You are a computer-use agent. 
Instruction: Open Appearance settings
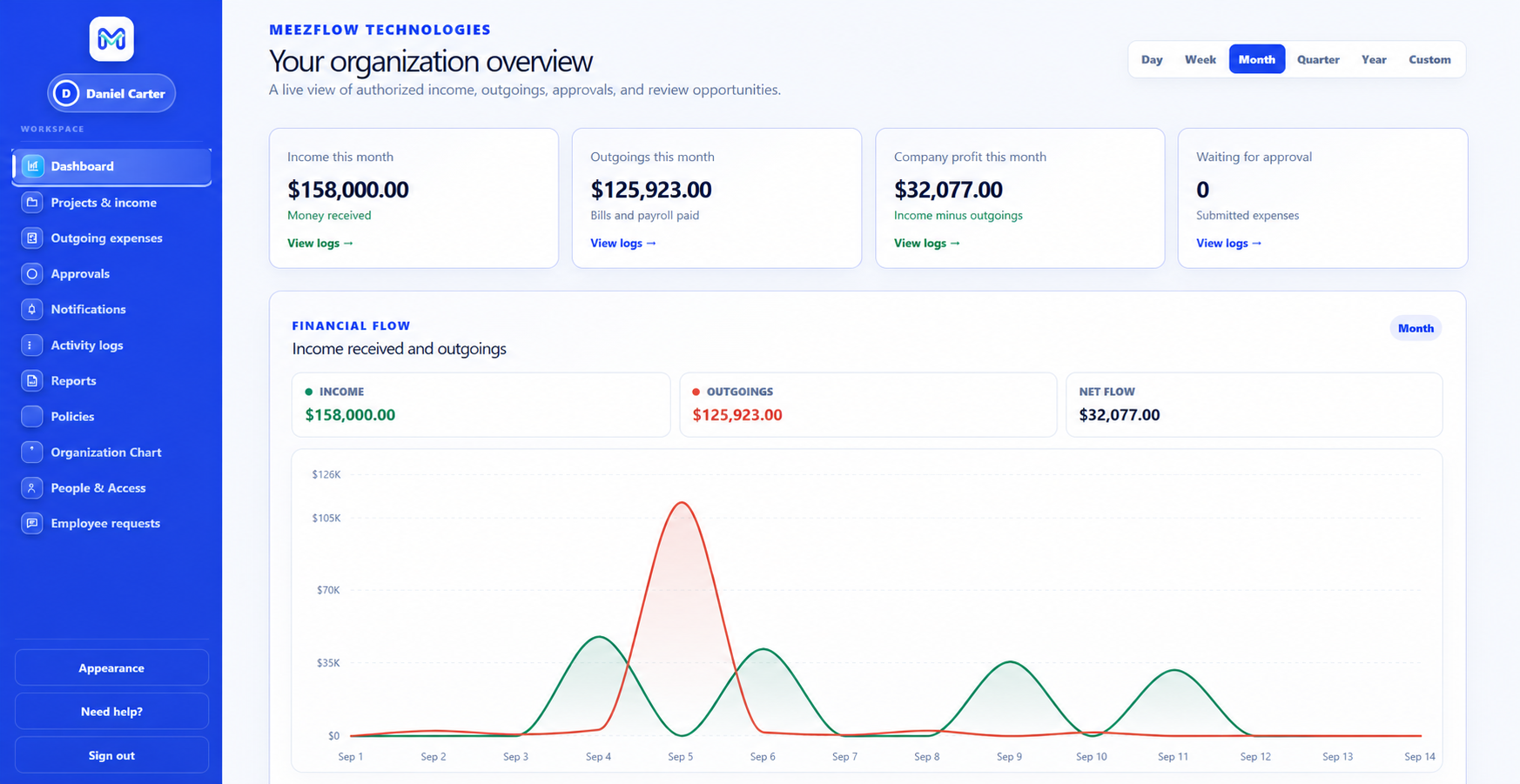[x=111, y=667]
